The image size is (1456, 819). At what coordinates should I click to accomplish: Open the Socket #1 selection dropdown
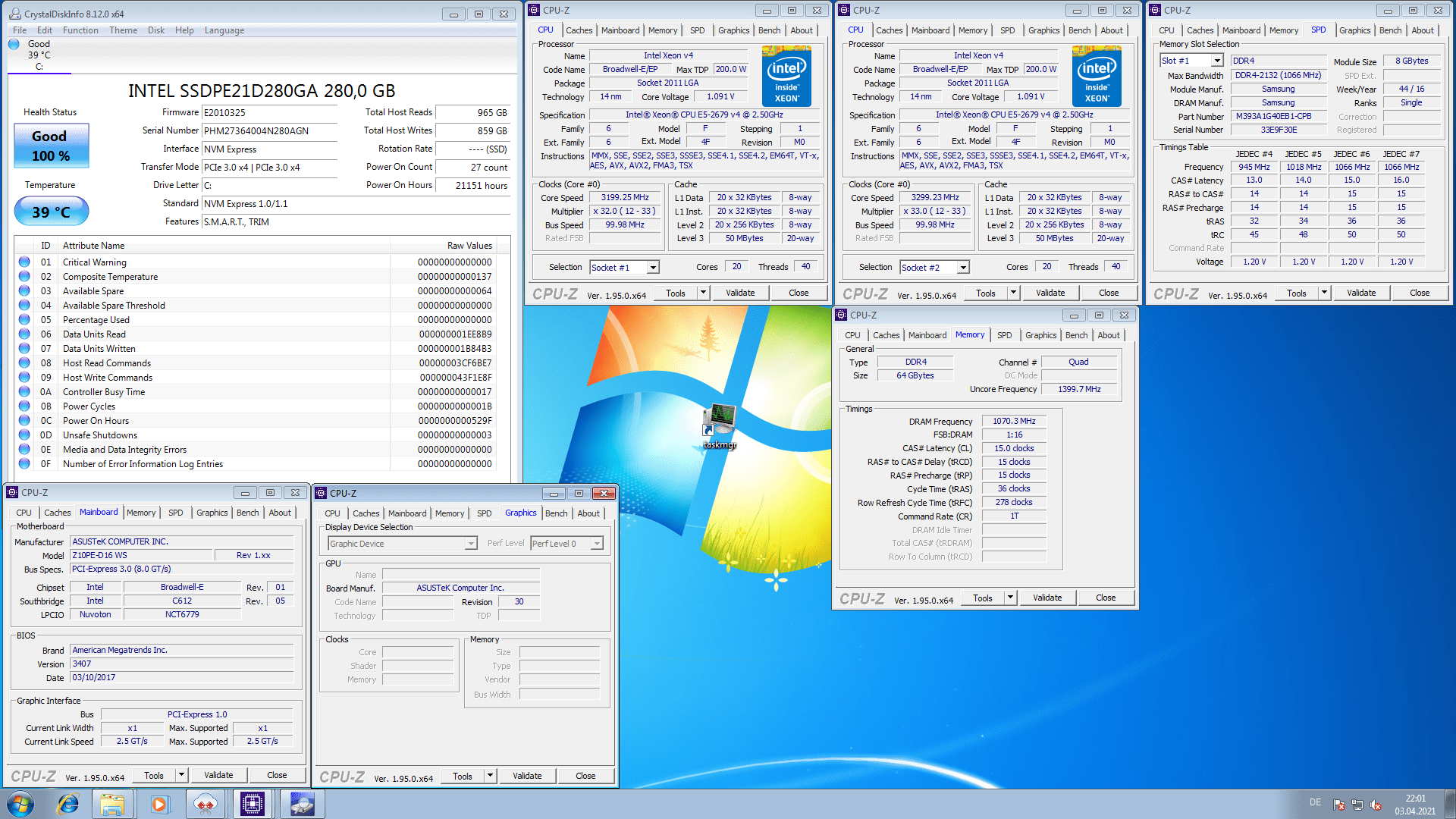coord(653,268)
